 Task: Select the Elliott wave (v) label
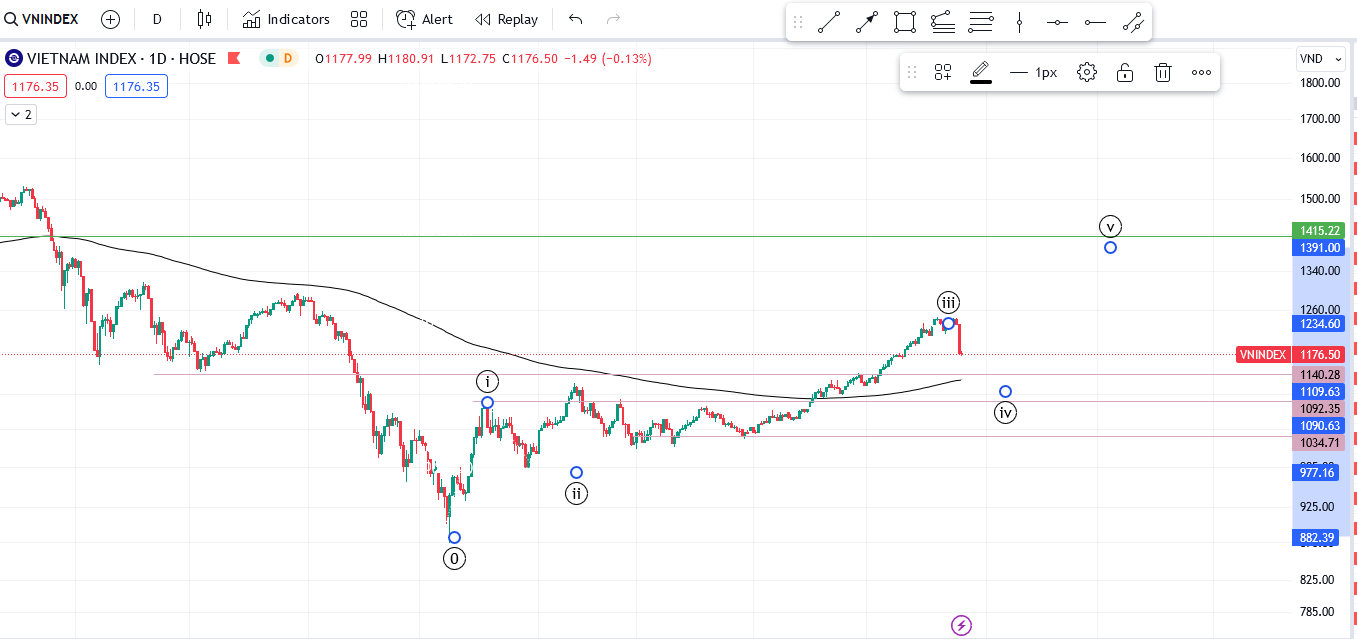(1110, 226)
